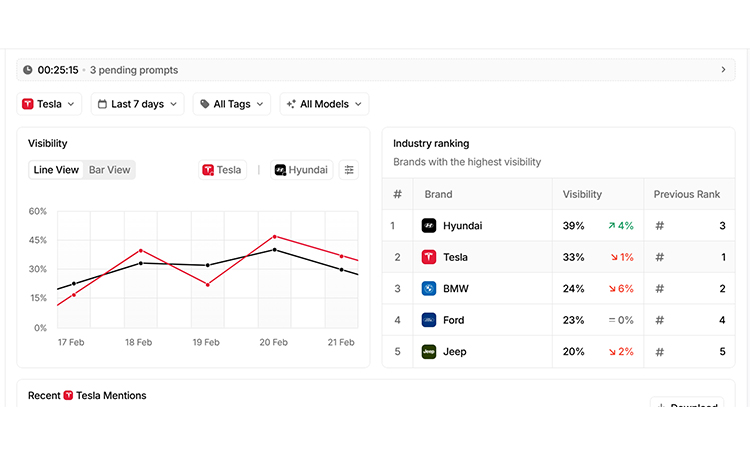Click Hyundai's 39% visibility value
750x450 pixels.
574,226
